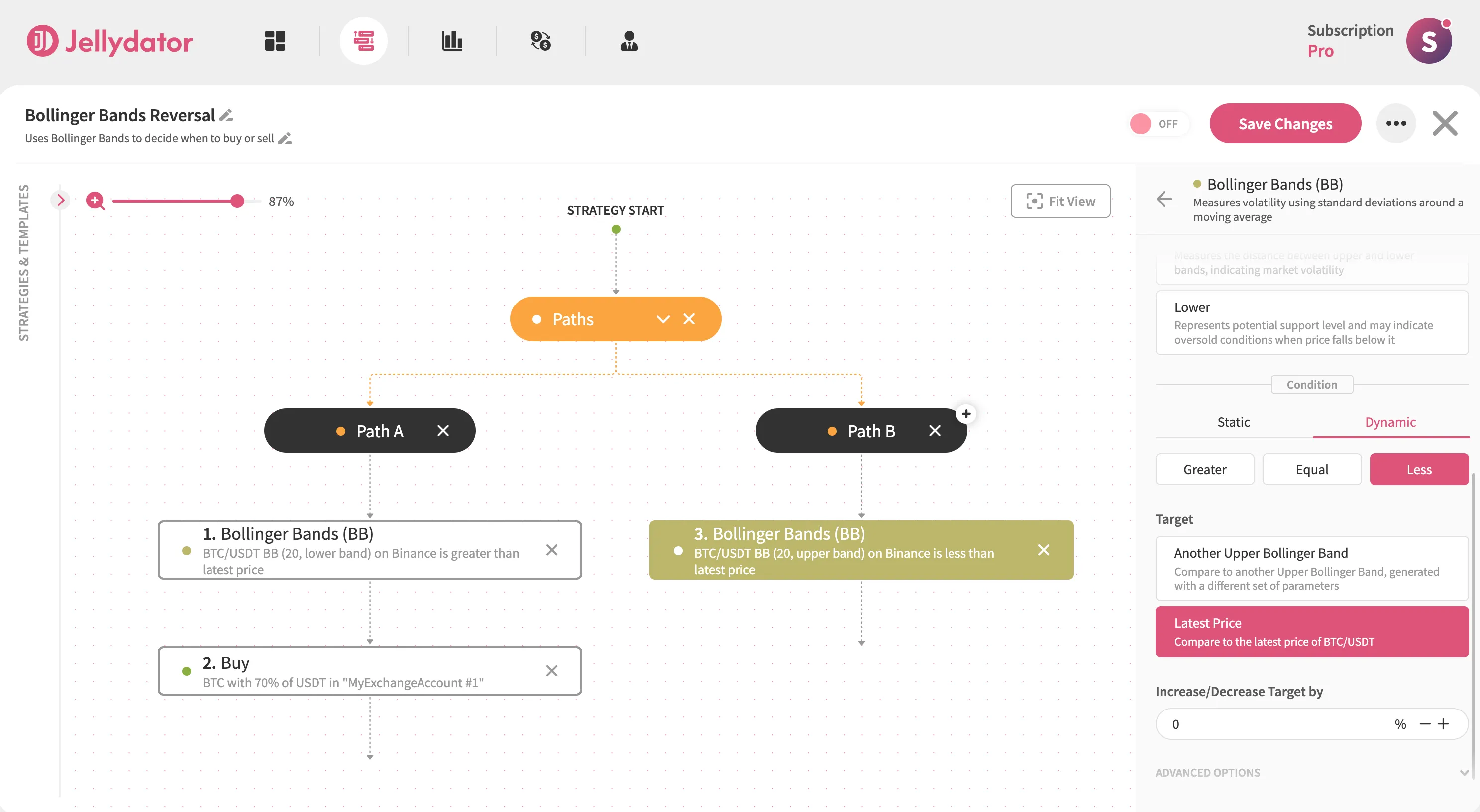Go back with the panel arrow icon
Viewport: 1480px width, 812px height.
[x=1164, y=199]
